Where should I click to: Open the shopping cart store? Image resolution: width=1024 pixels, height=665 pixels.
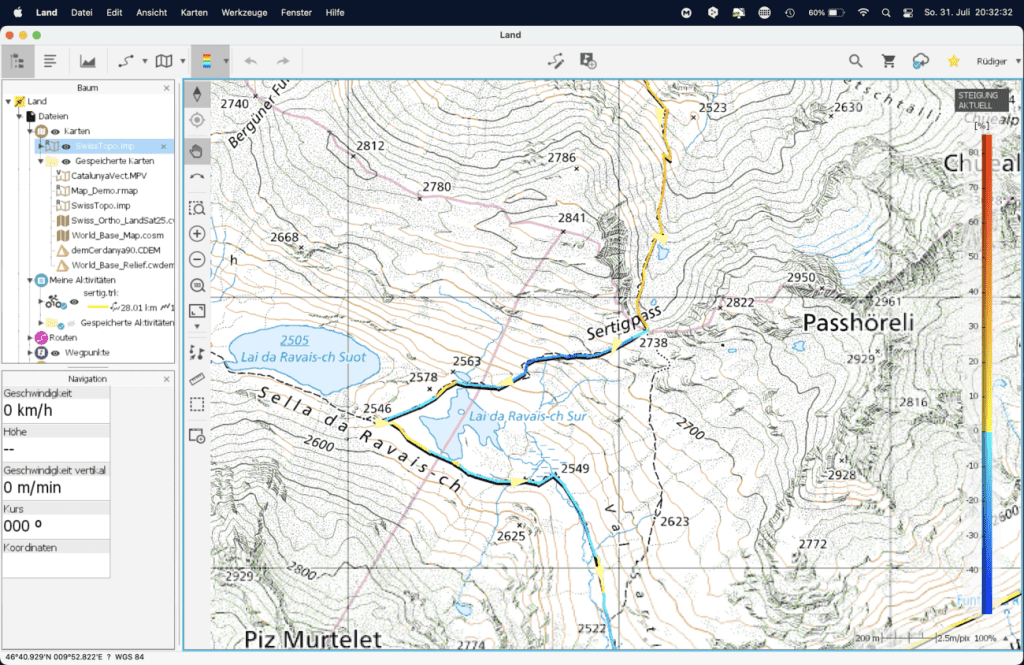coord(887,61)
